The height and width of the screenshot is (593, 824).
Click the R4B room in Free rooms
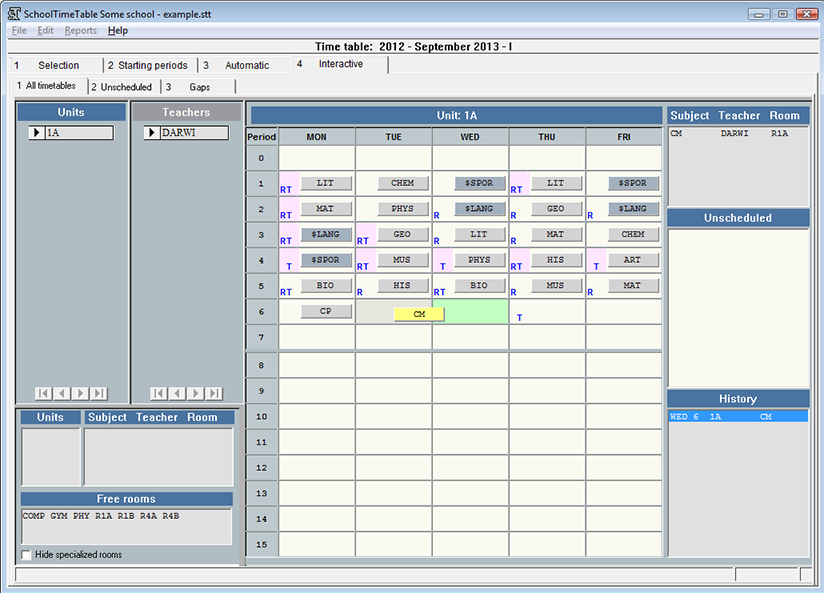coord(171,516)
